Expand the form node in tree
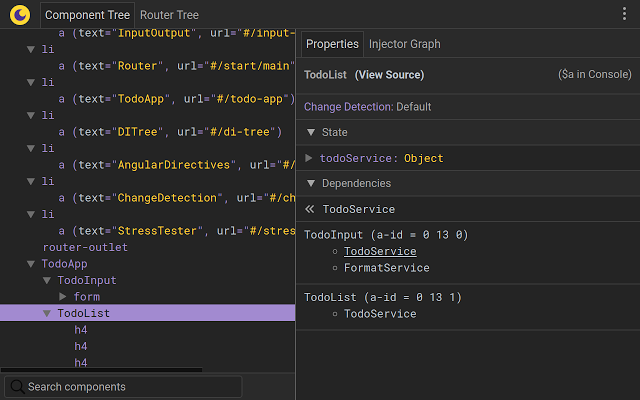 point(63,297)
